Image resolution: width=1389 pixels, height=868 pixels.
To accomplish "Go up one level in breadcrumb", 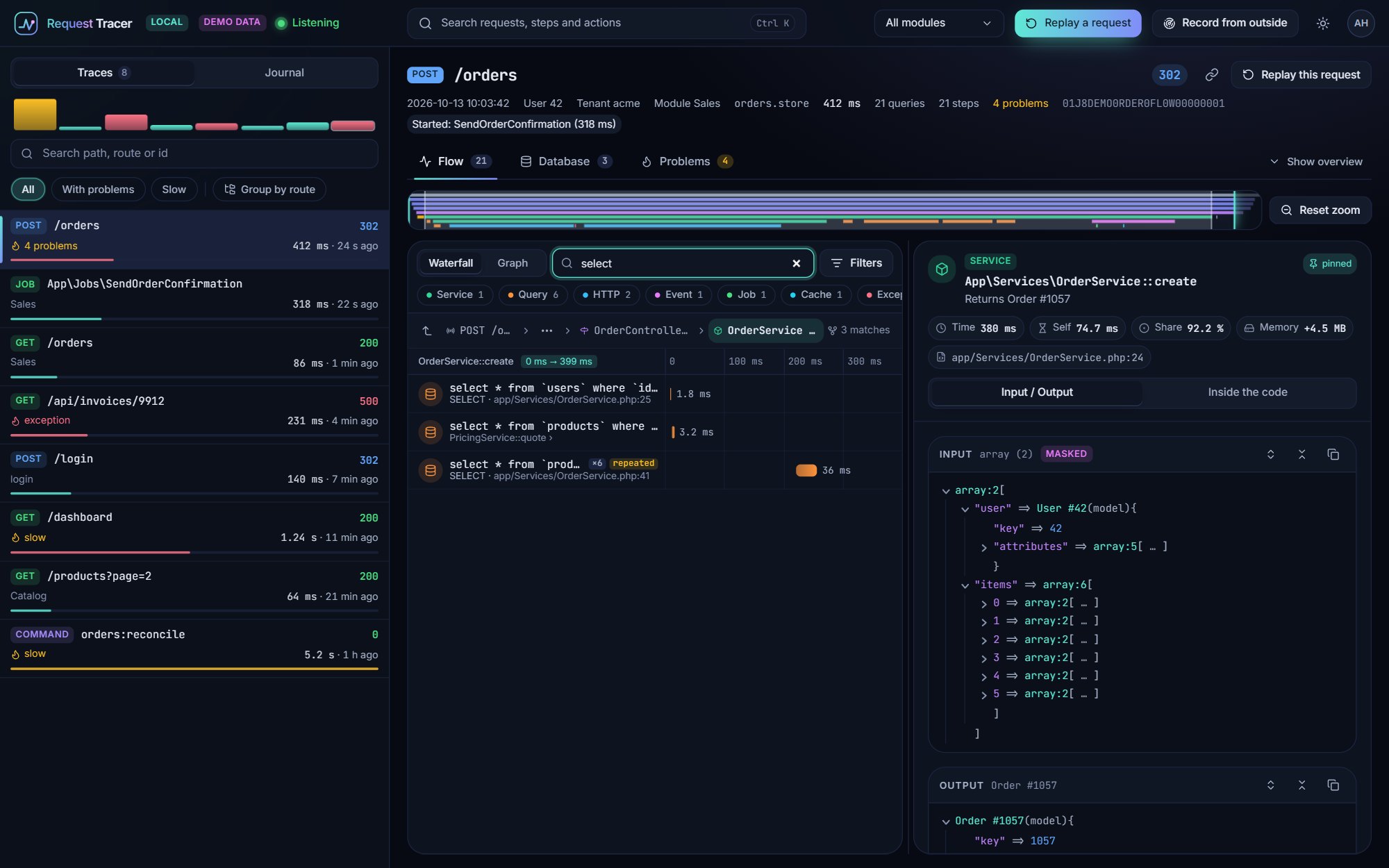I will [427, 331].
